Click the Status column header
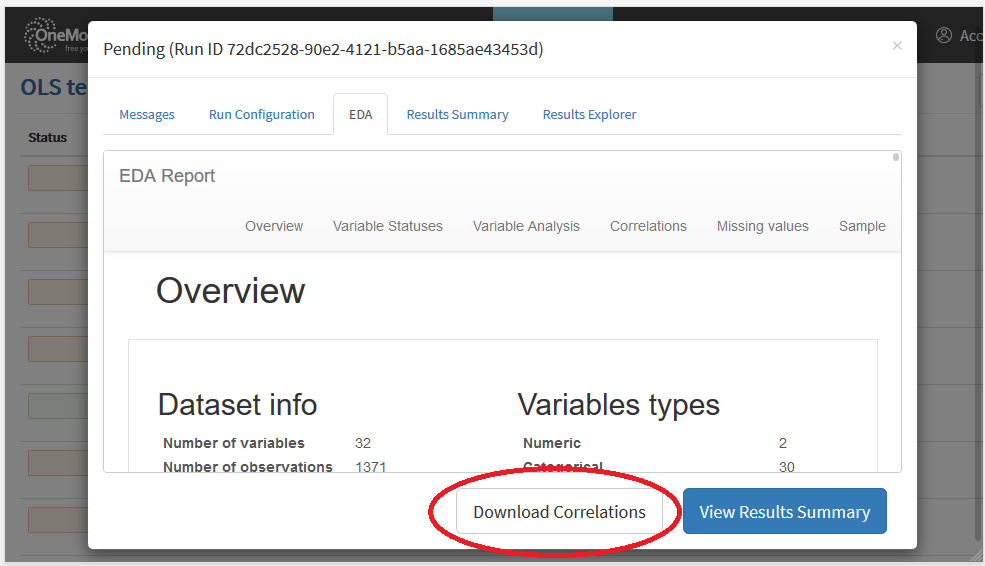Image resolution: width=985 pixels, height=566 pixels. click(48, 138)
